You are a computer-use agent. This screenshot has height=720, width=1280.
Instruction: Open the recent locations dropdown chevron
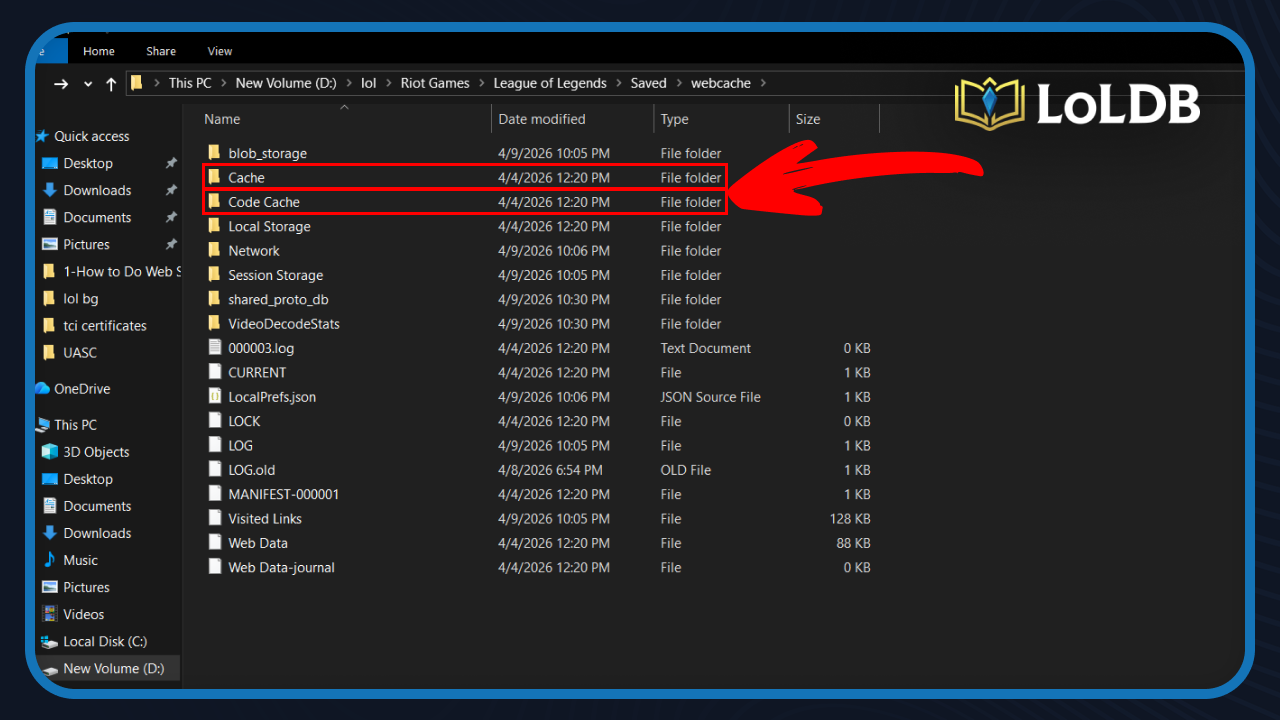88,83
